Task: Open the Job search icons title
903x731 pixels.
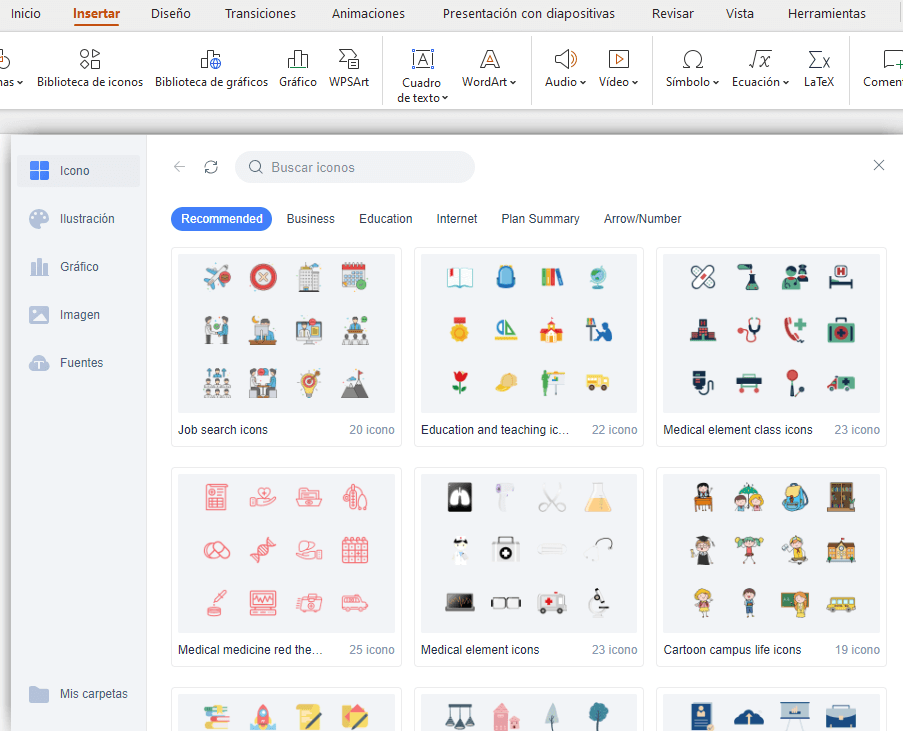Action: tap(223, 430)
